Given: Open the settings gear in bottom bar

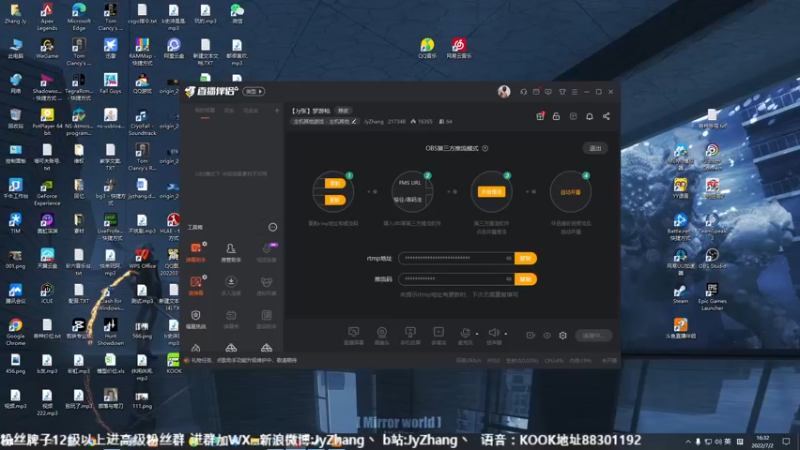Looking at the screenshot, I should [563, 335].
